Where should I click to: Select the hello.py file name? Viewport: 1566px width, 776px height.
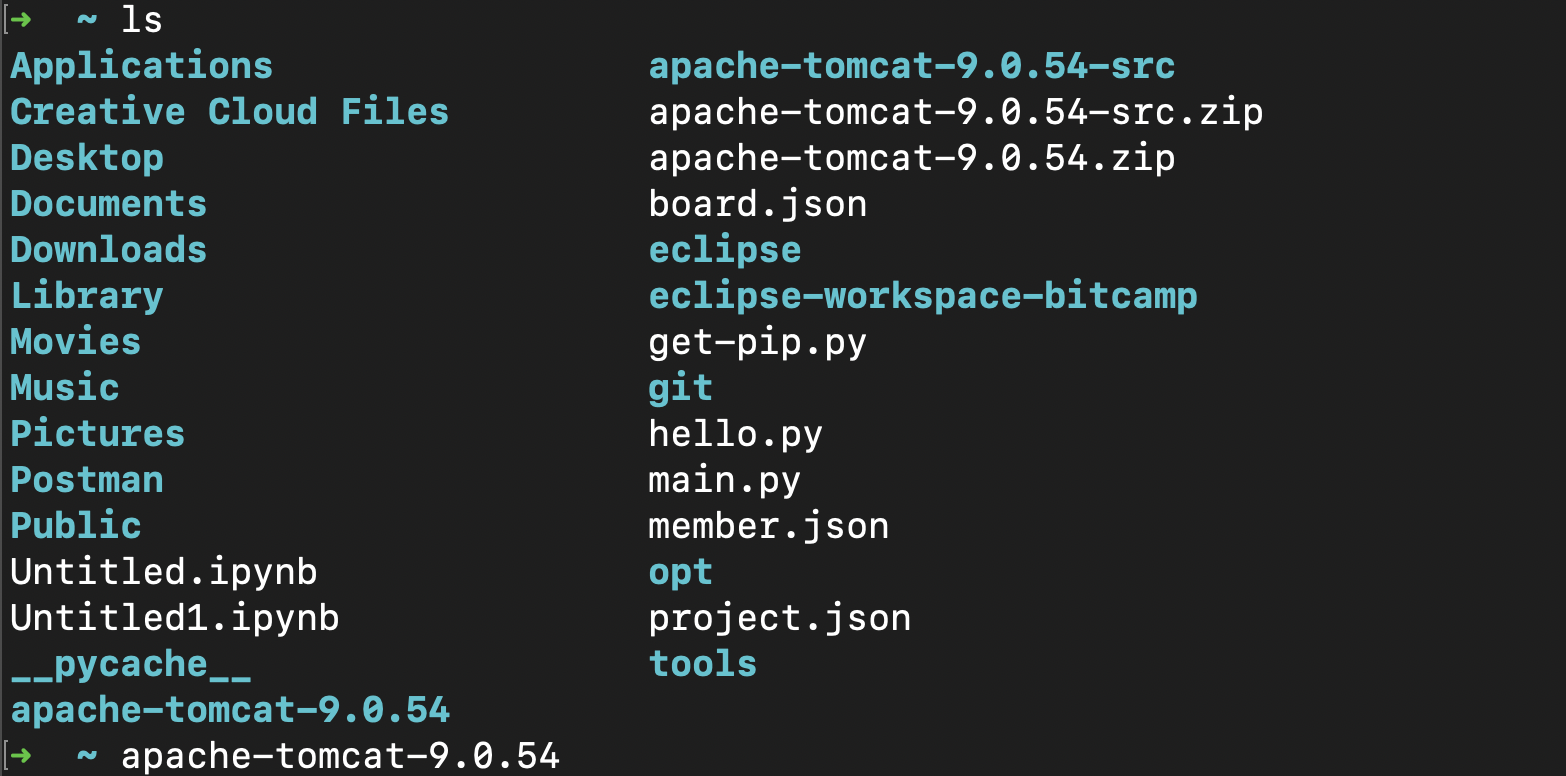(736, 434)
